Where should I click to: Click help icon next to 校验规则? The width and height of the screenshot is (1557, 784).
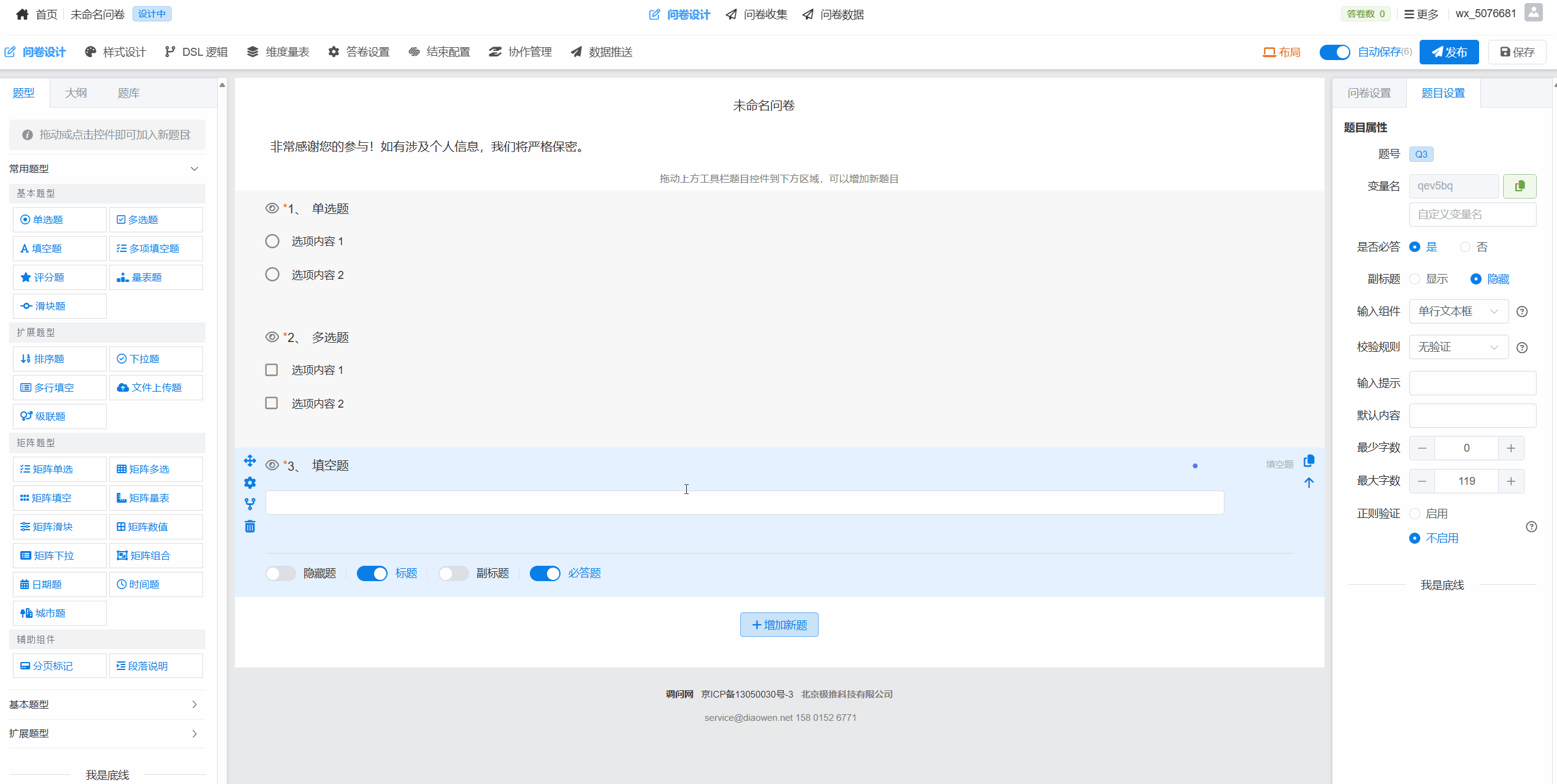(x=1521, y=348)
